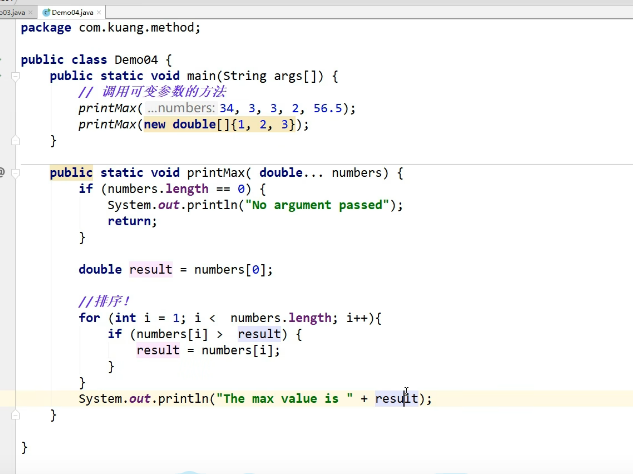Click the final closing brace of the class

point(24,447)
